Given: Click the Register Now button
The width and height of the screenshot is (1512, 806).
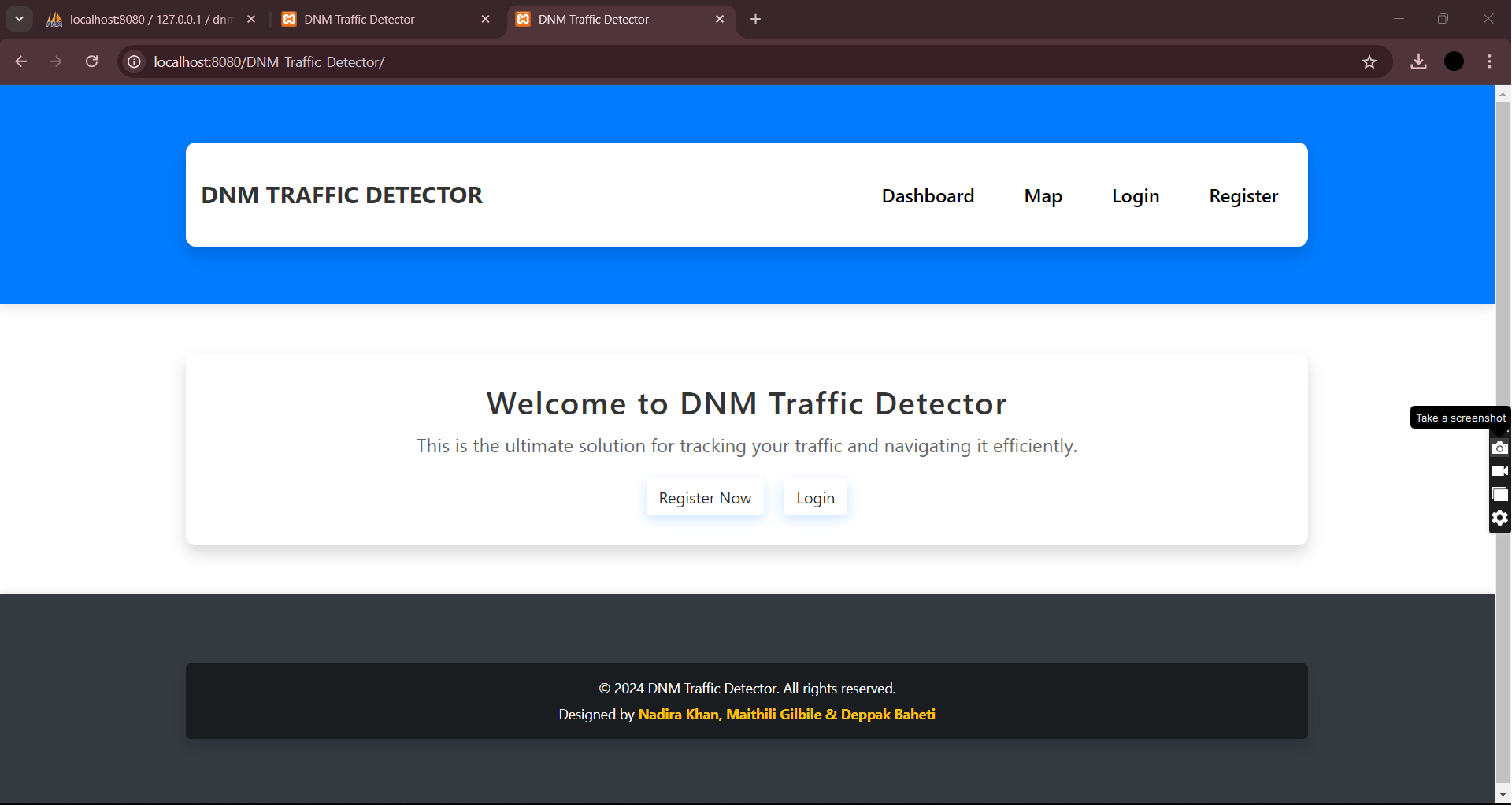Looking at the screenshot, I should click(705, 498).
